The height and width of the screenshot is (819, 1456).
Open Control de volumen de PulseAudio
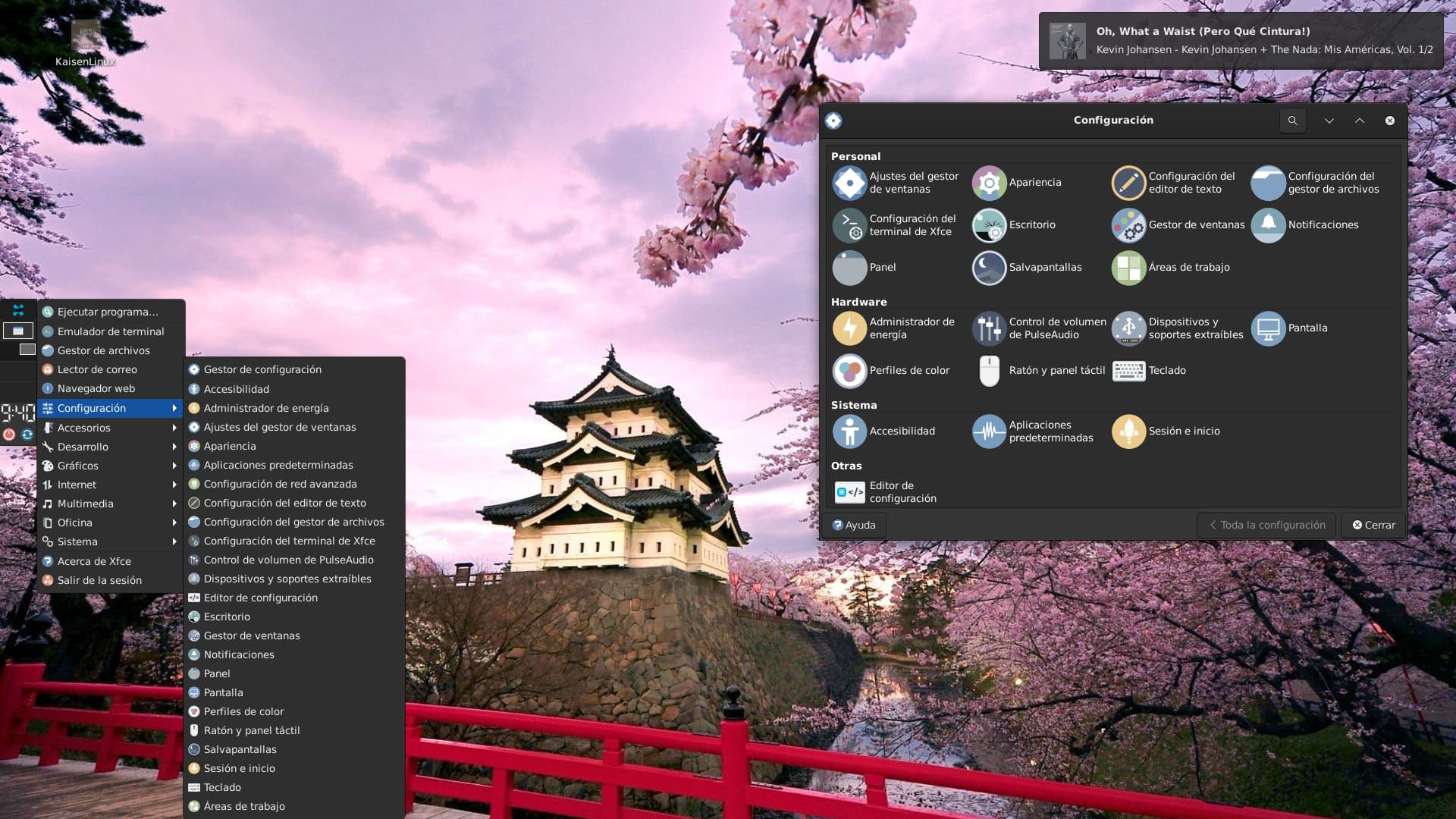pyautogui.click(x=989, y=328)
